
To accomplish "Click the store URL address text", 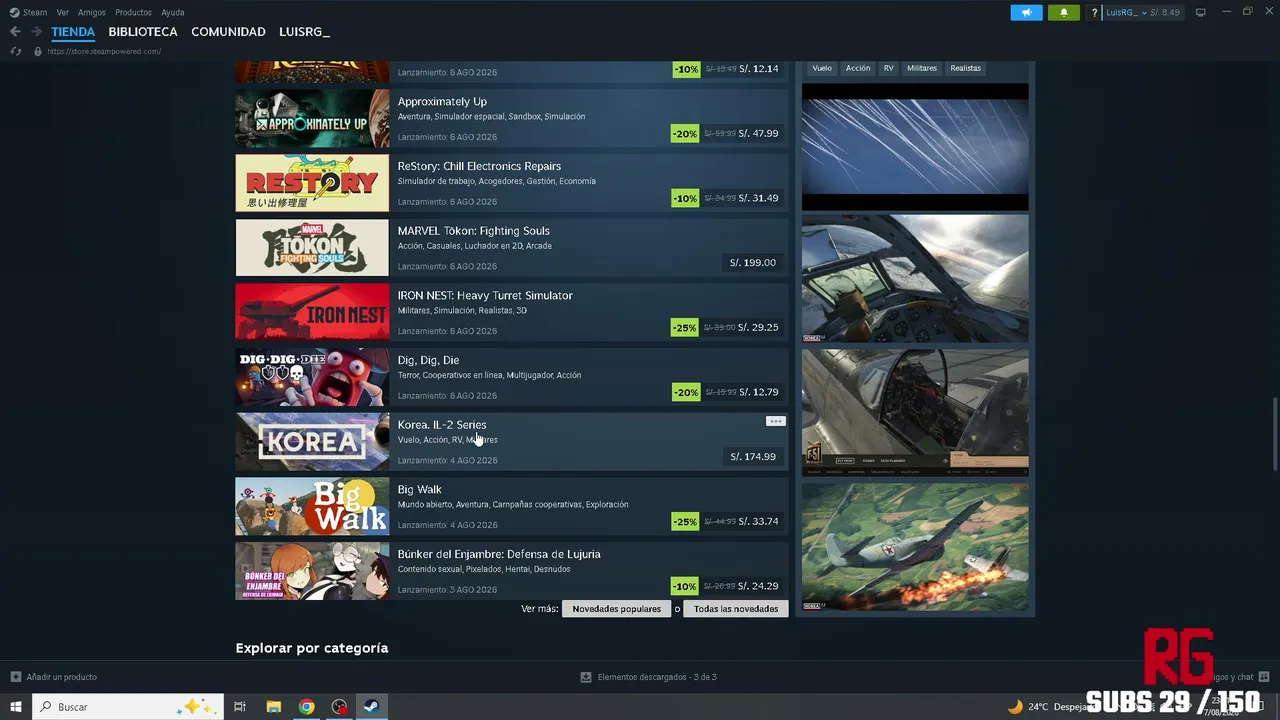I will tap(104, 51).
